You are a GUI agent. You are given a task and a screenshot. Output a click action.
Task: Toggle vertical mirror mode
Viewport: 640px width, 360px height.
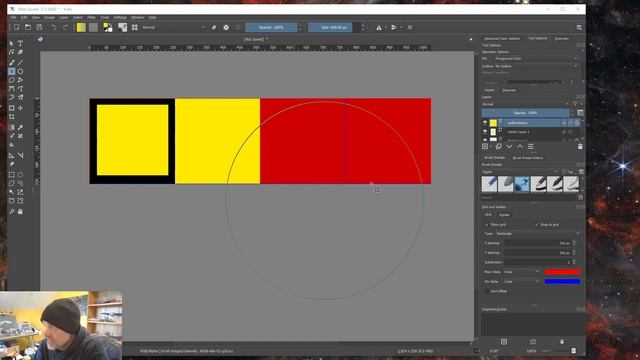click(x=394, y=27)
